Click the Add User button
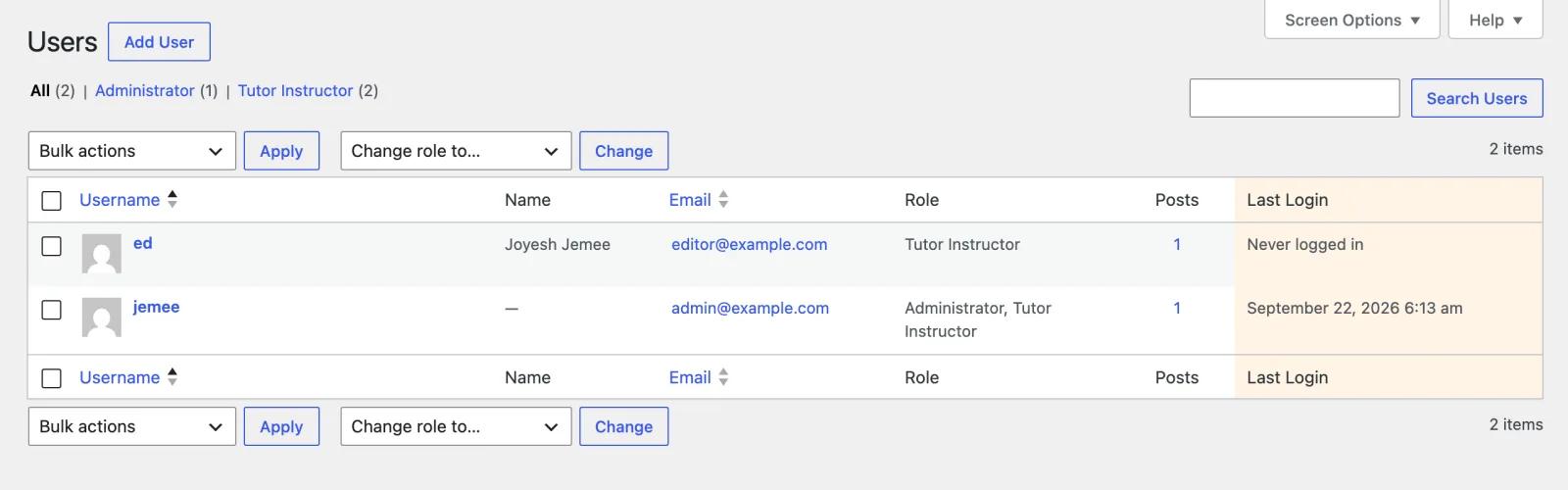This screenshot has height=490, width=1568. tap(159, 42)
